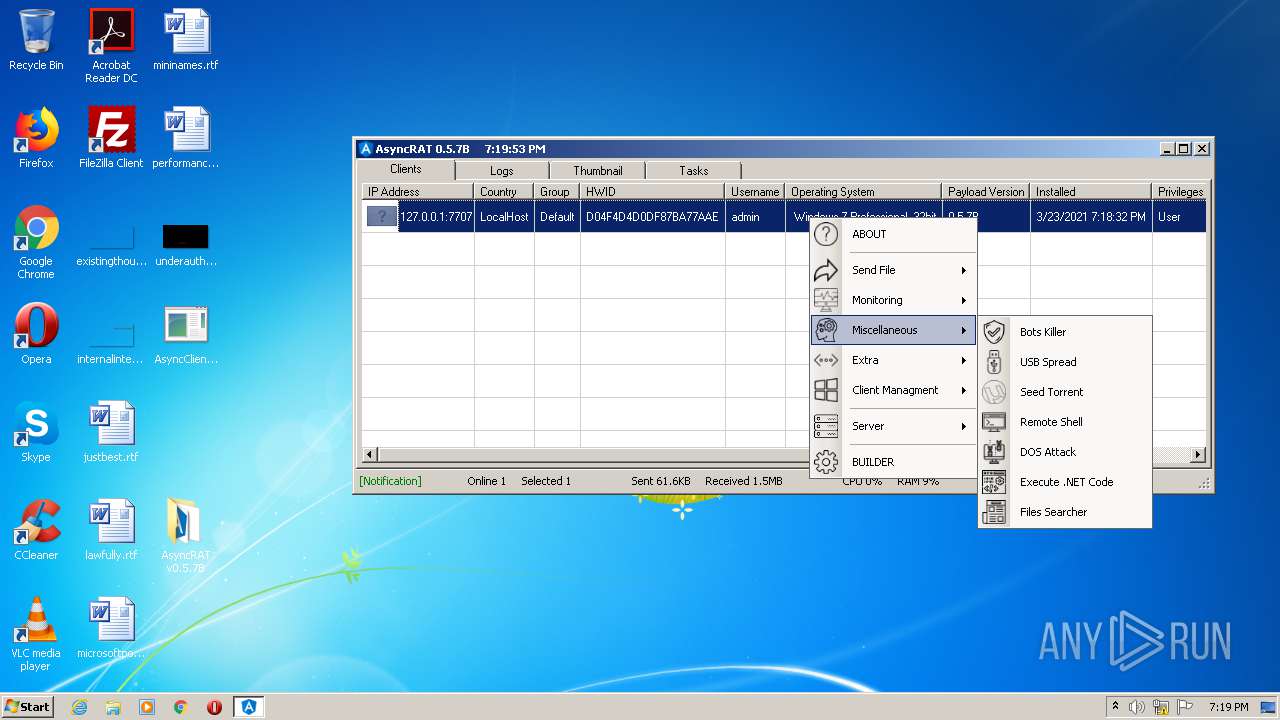Screen dimensions: 1280x720
Task: Expand the Send File submenu arrow
Action: coord(964,270)
